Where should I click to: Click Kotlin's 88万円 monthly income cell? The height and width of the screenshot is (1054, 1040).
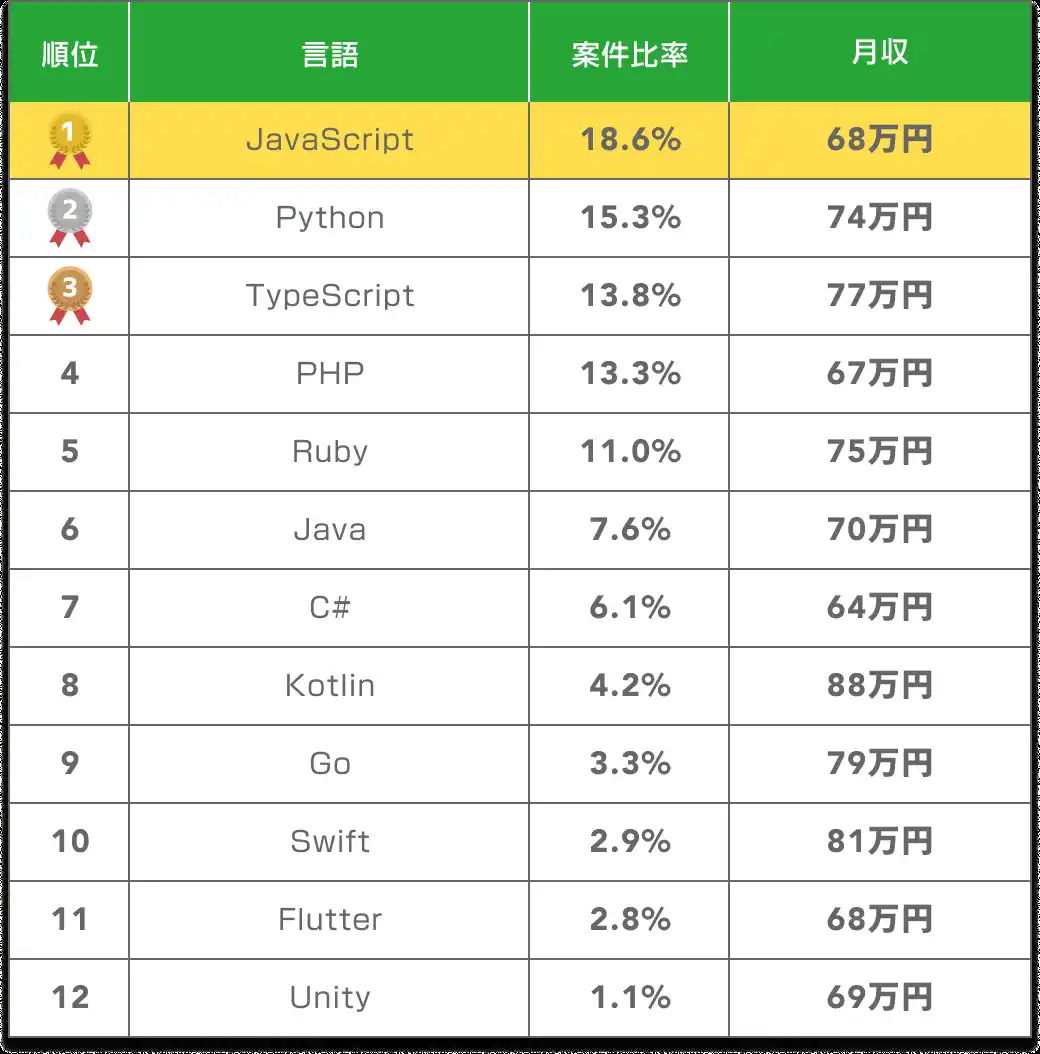[x=880, y=686]
